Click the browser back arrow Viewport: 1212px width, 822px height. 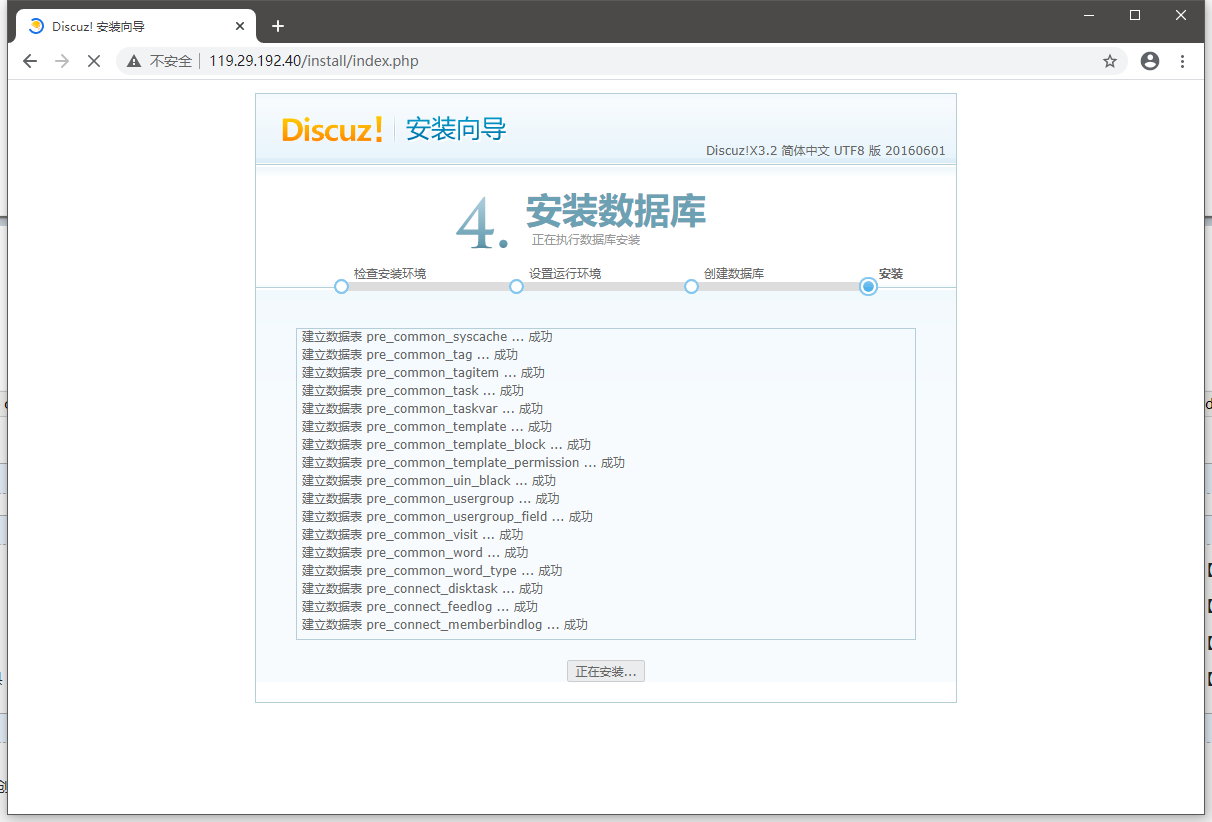coord(30,61)
